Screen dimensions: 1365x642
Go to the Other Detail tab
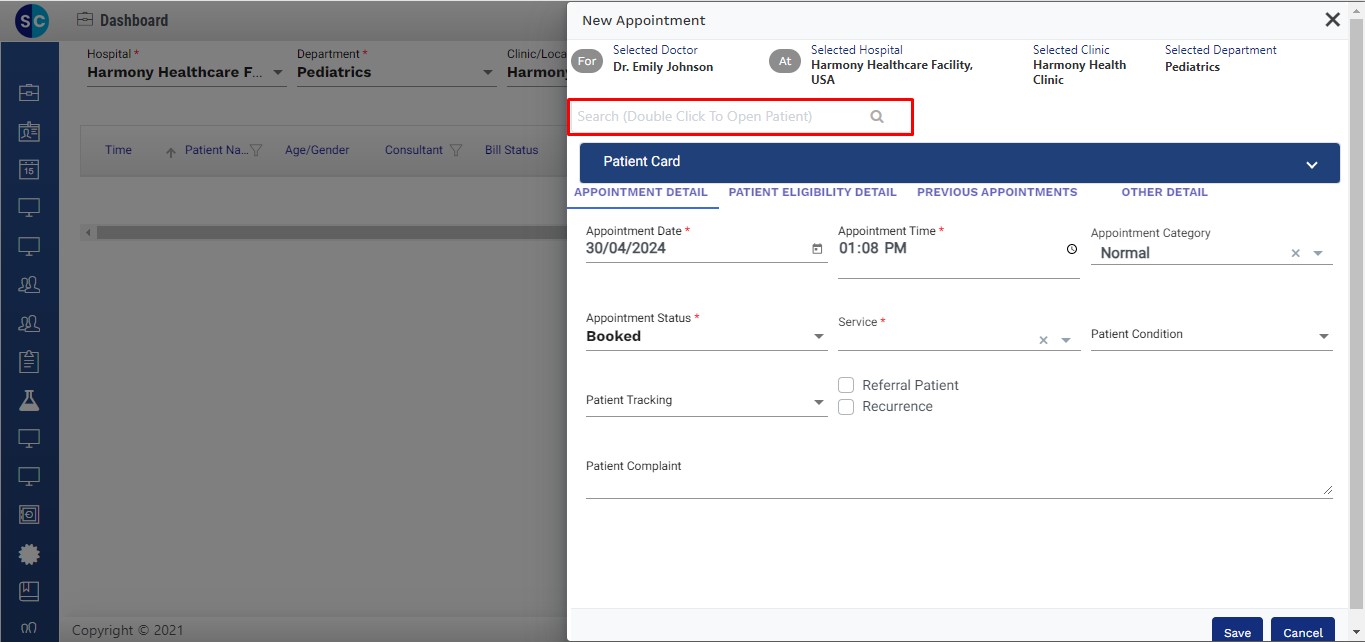pyautogui.click(x=1164, y=192)
